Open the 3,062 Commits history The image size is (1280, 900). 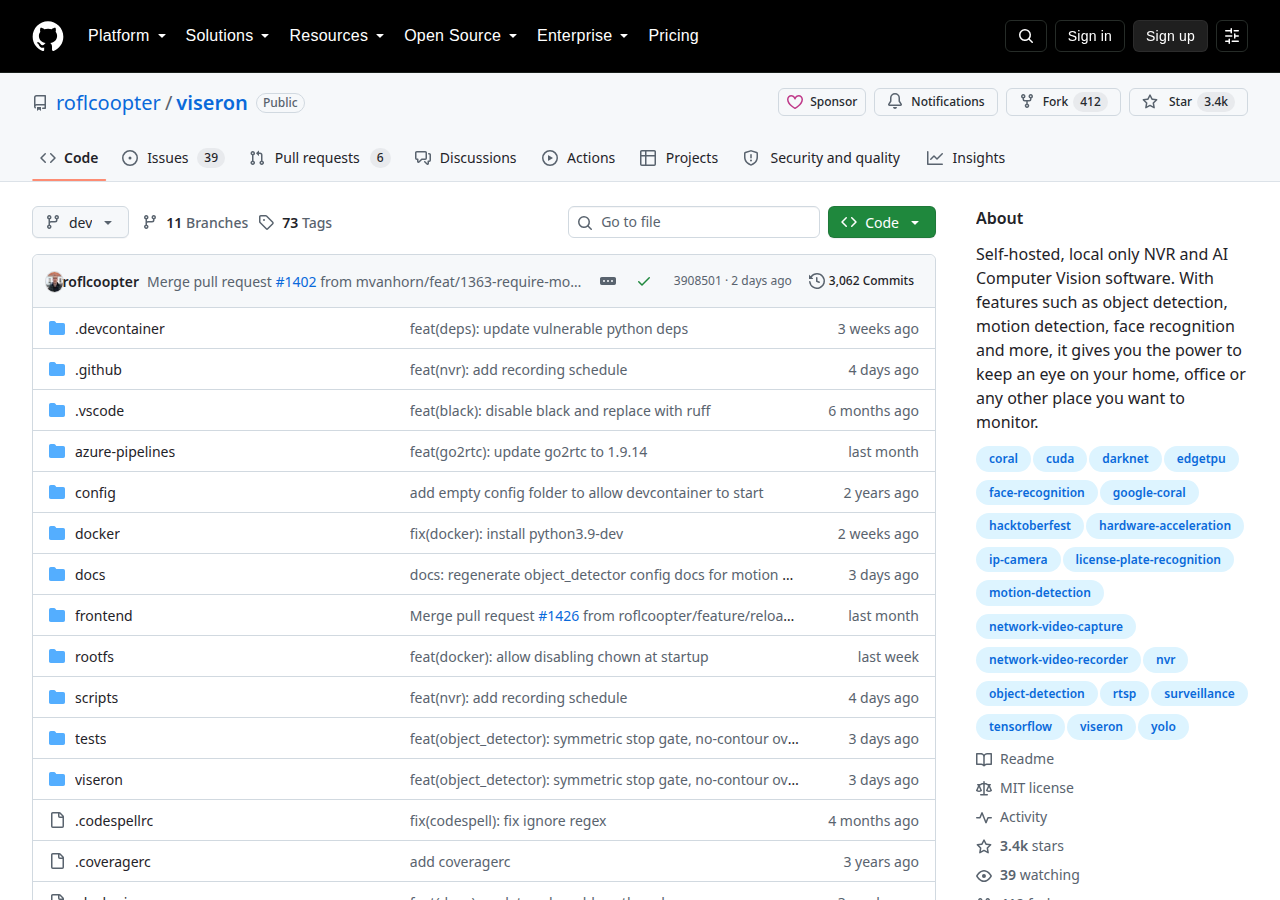861,281
